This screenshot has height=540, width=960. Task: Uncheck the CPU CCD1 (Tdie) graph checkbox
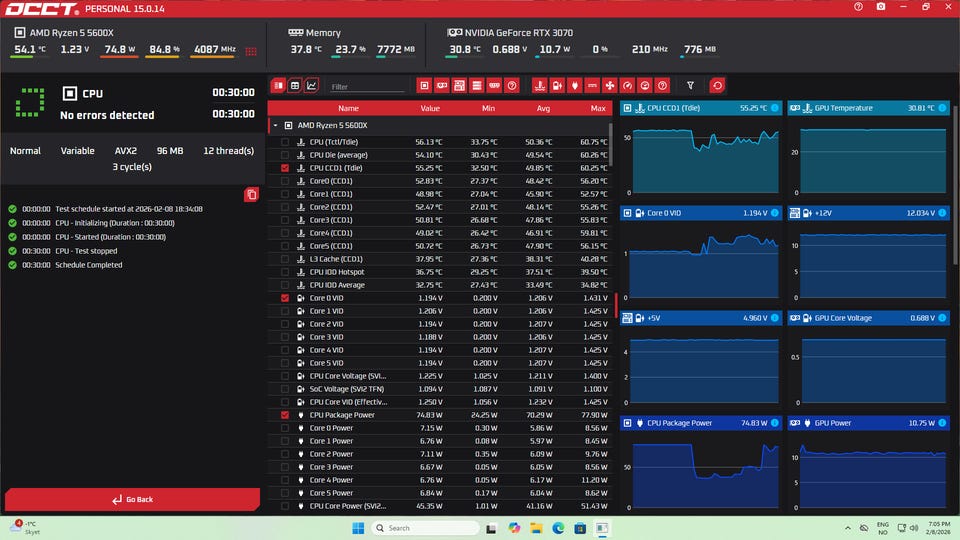point(285,168)
